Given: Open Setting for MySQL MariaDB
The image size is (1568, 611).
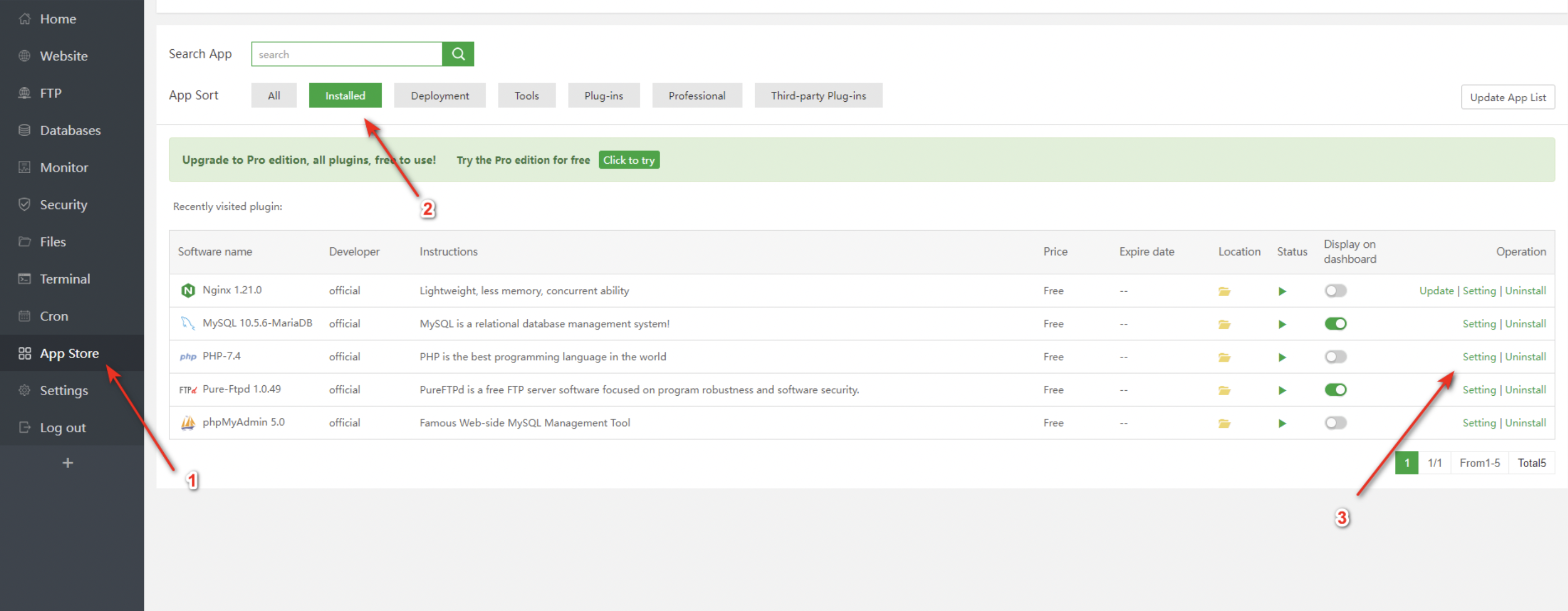Looking at the screenshot, I should [1479, 323].
